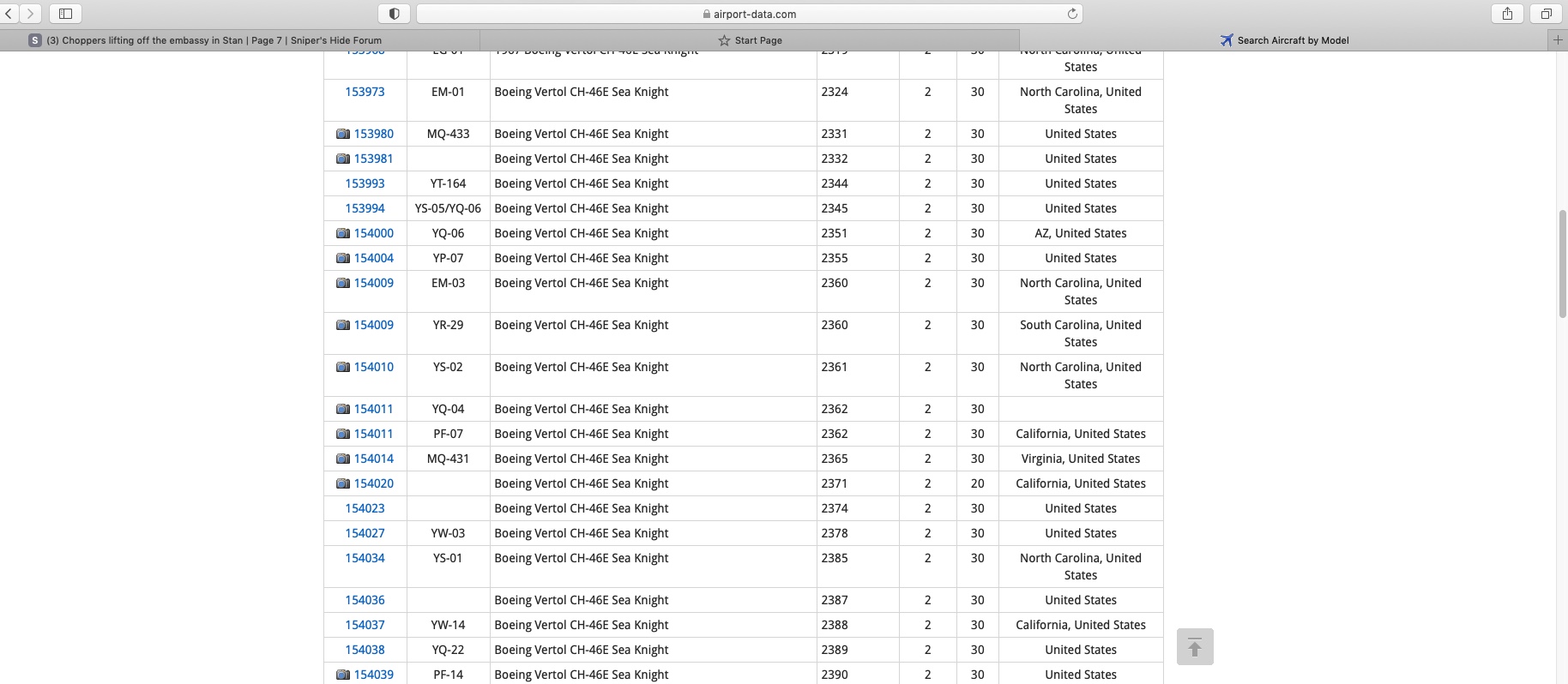Open 154011 link in the YQ-04 row
1568x684 pixels.
click(374, 409)
